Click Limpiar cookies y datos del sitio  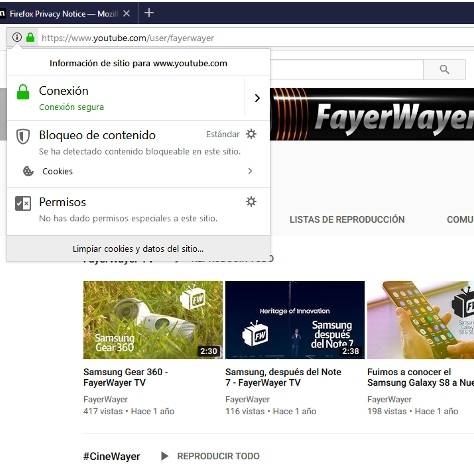click(x=138, y=249)
